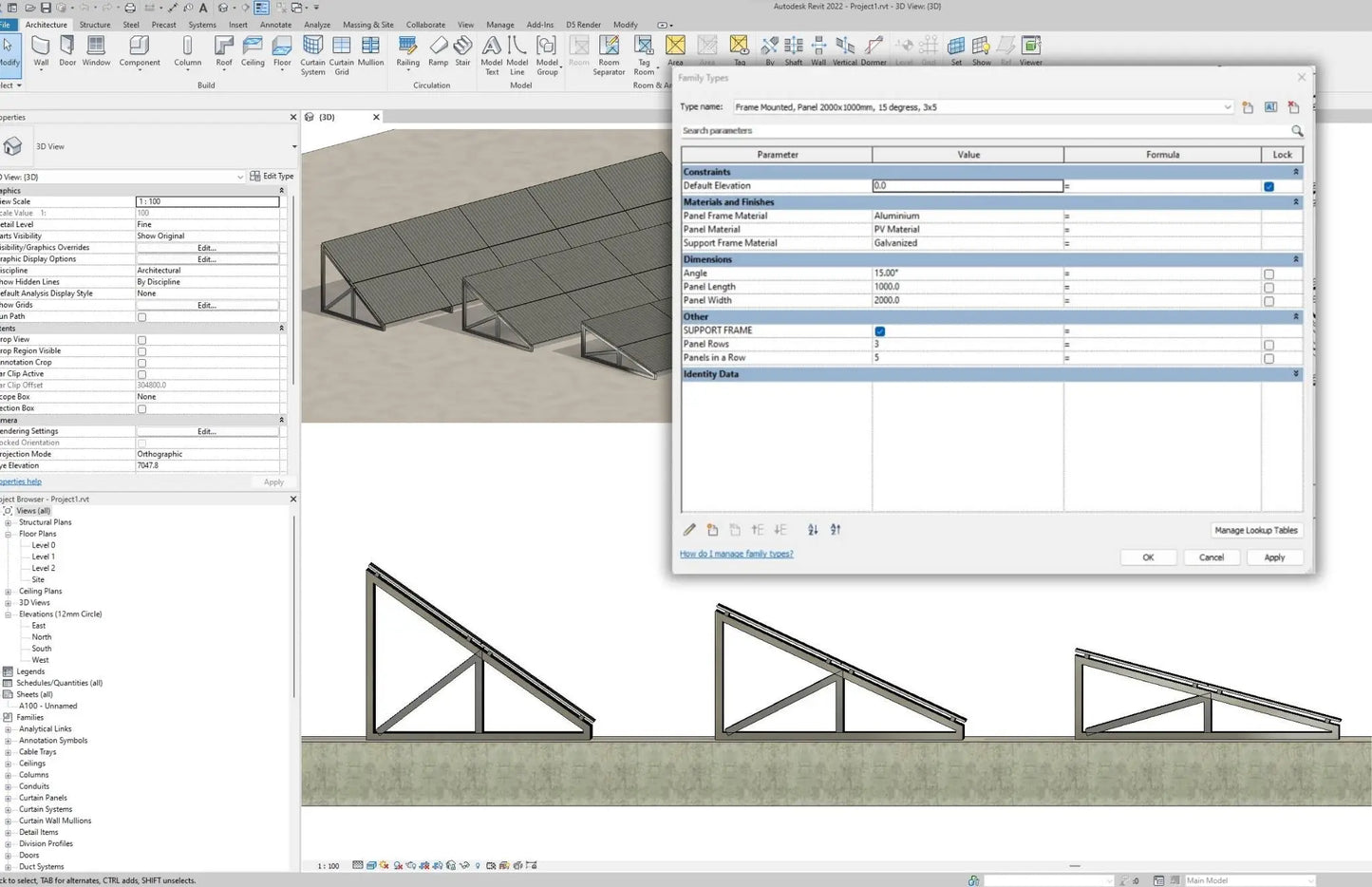1372x887 pixels.
Task: Select Level 1 in Floor Plans
Action: pyautogui.click(x=44, y=557)
